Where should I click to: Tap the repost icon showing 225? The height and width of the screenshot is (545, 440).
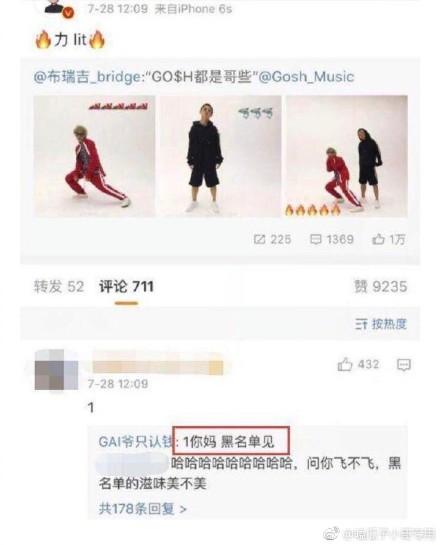260,239
